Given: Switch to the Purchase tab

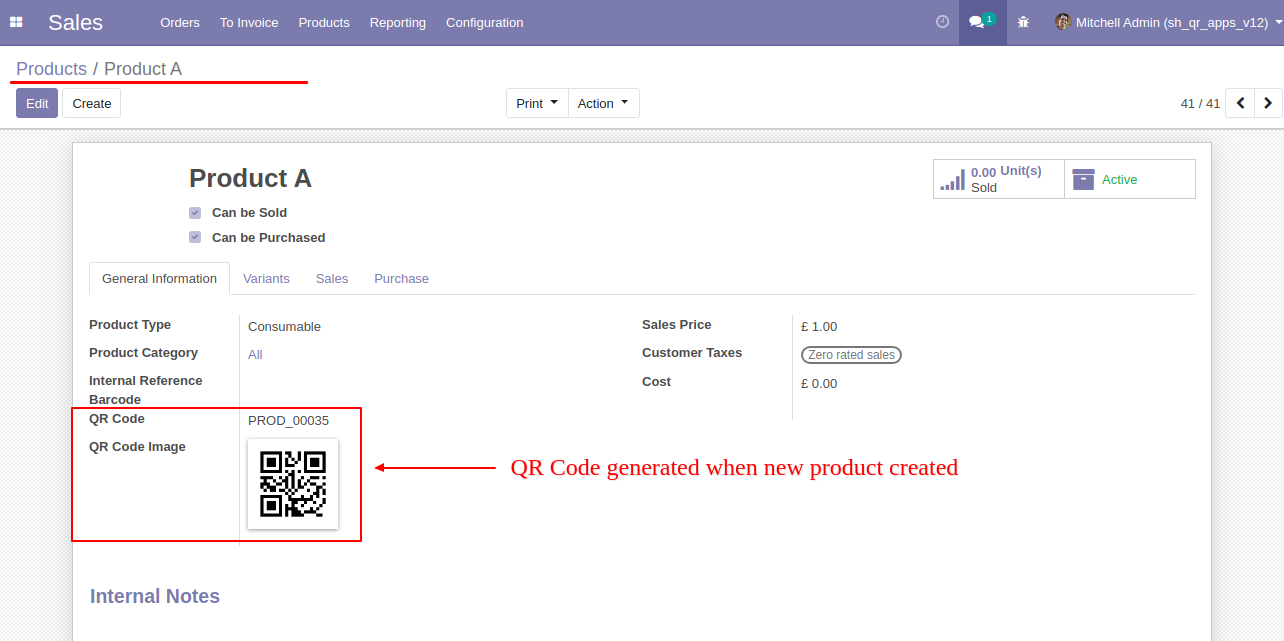Looking at the screenshot, I should click(x=402, y=279).
